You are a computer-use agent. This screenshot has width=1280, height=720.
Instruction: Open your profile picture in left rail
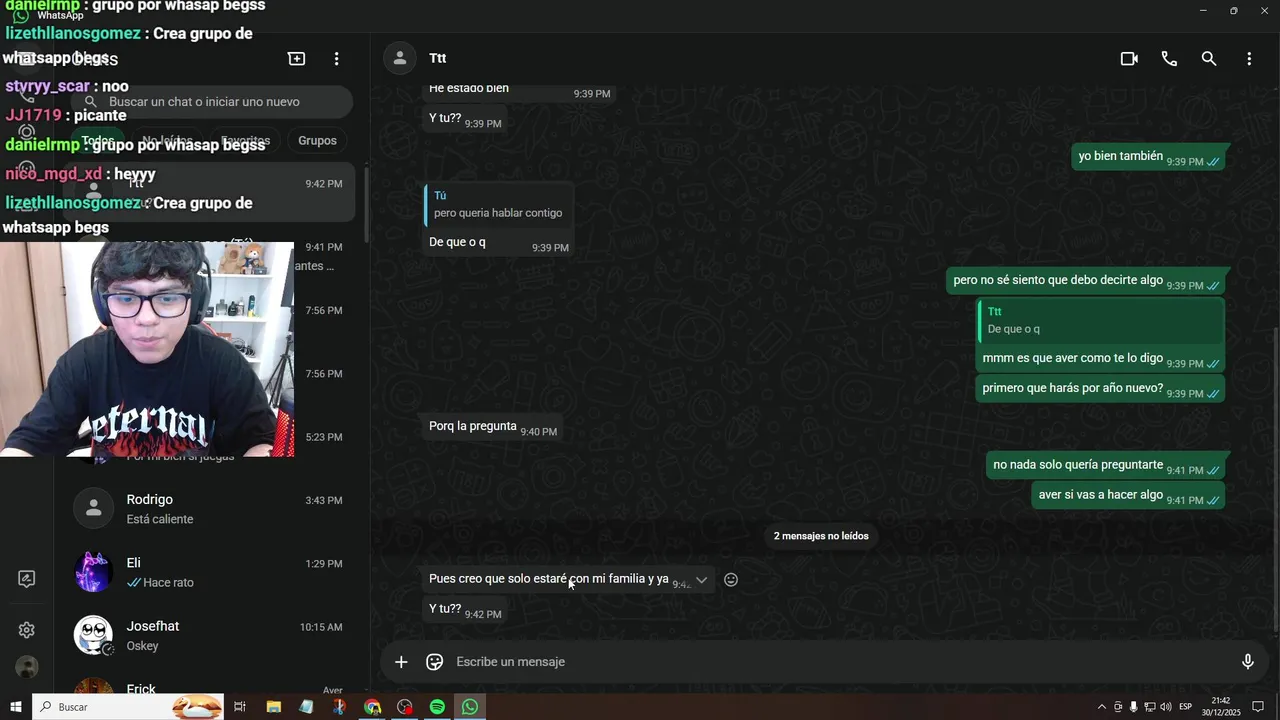[x=27, y=668]
